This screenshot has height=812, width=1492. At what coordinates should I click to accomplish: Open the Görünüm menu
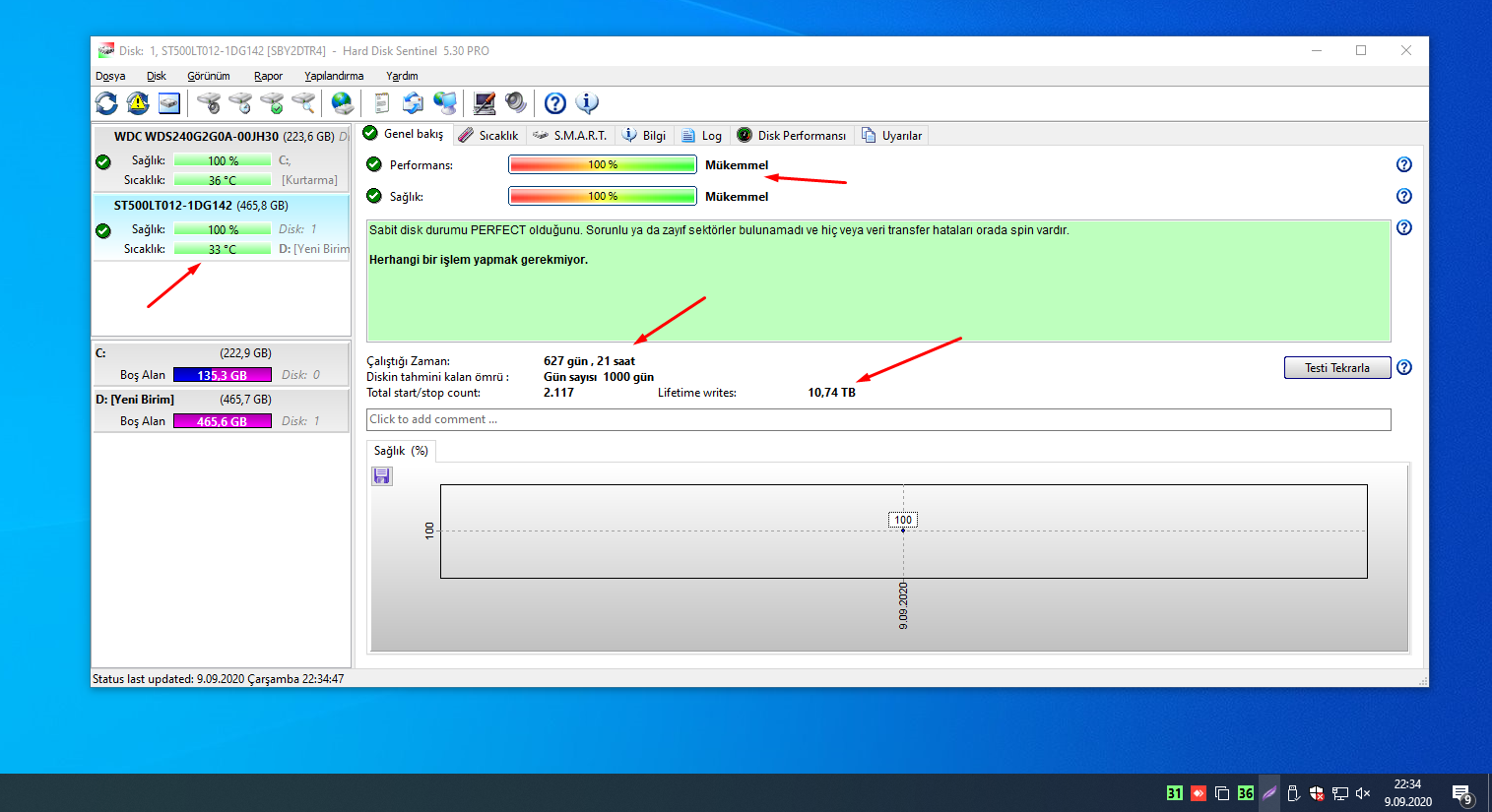(209, 76)
